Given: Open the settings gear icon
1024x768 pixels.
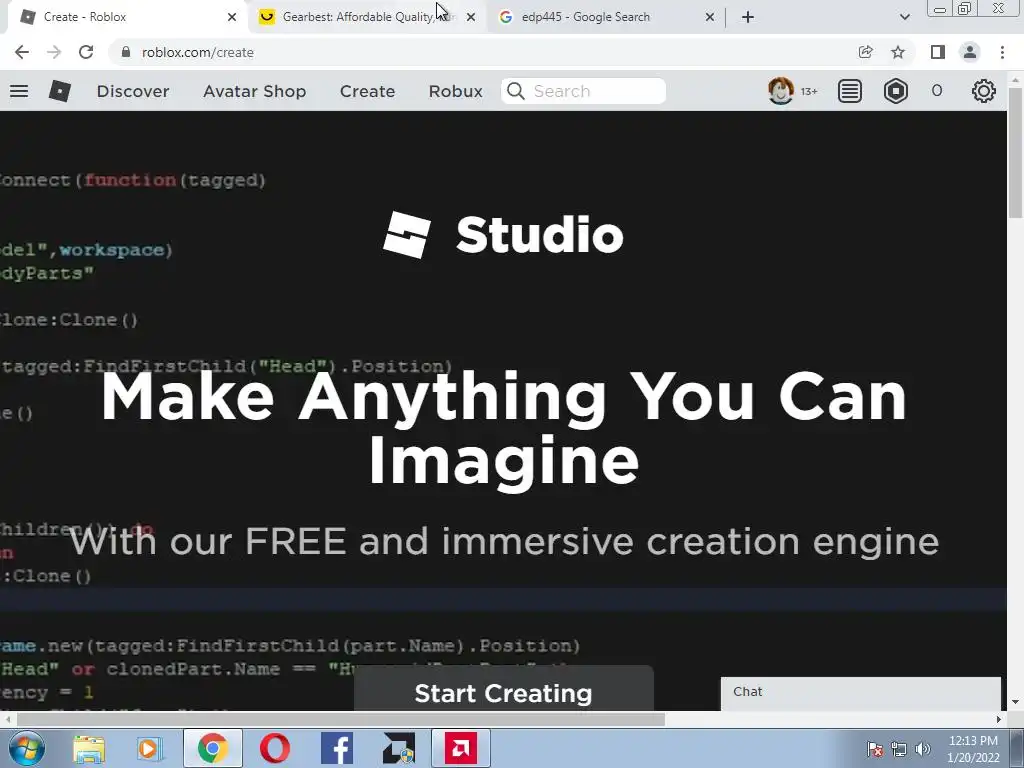Looking at the screenshot, I should click(984, 91).
